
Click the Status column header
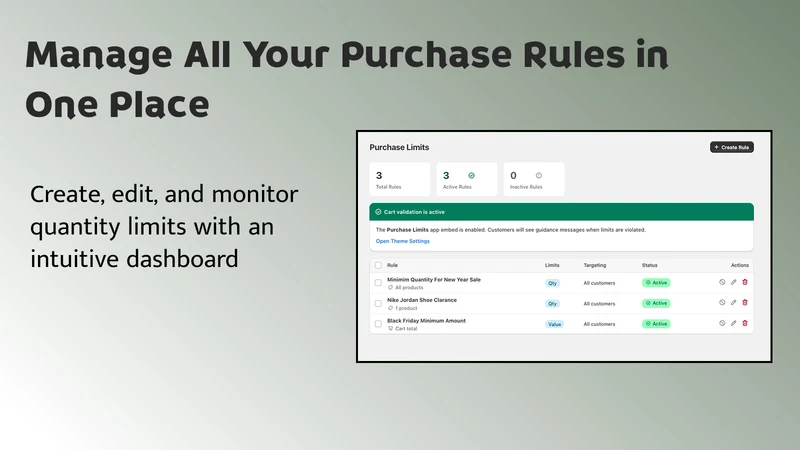[649, 265]
